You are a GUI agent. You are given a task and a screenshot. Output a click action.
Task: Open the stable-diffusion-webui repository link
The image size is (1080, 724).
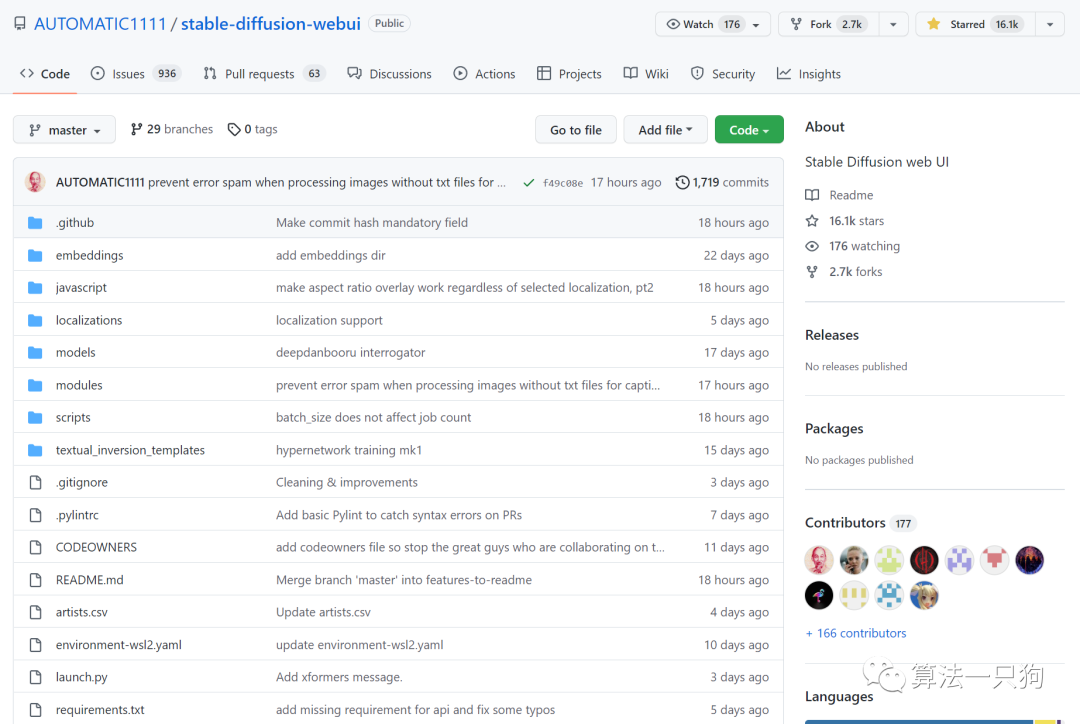point(271,24)
